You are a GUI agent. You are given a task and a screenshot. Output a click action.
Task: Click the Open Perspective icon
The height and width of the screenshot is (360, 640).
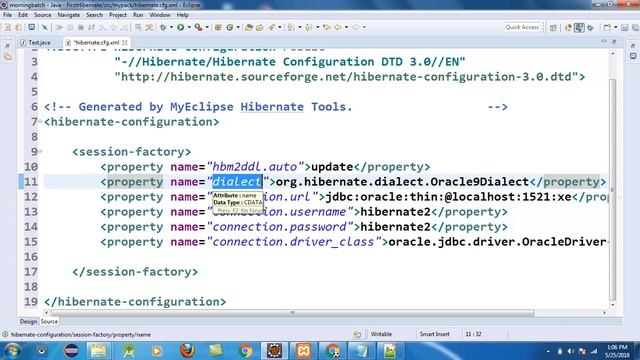[x=553, y=28]
